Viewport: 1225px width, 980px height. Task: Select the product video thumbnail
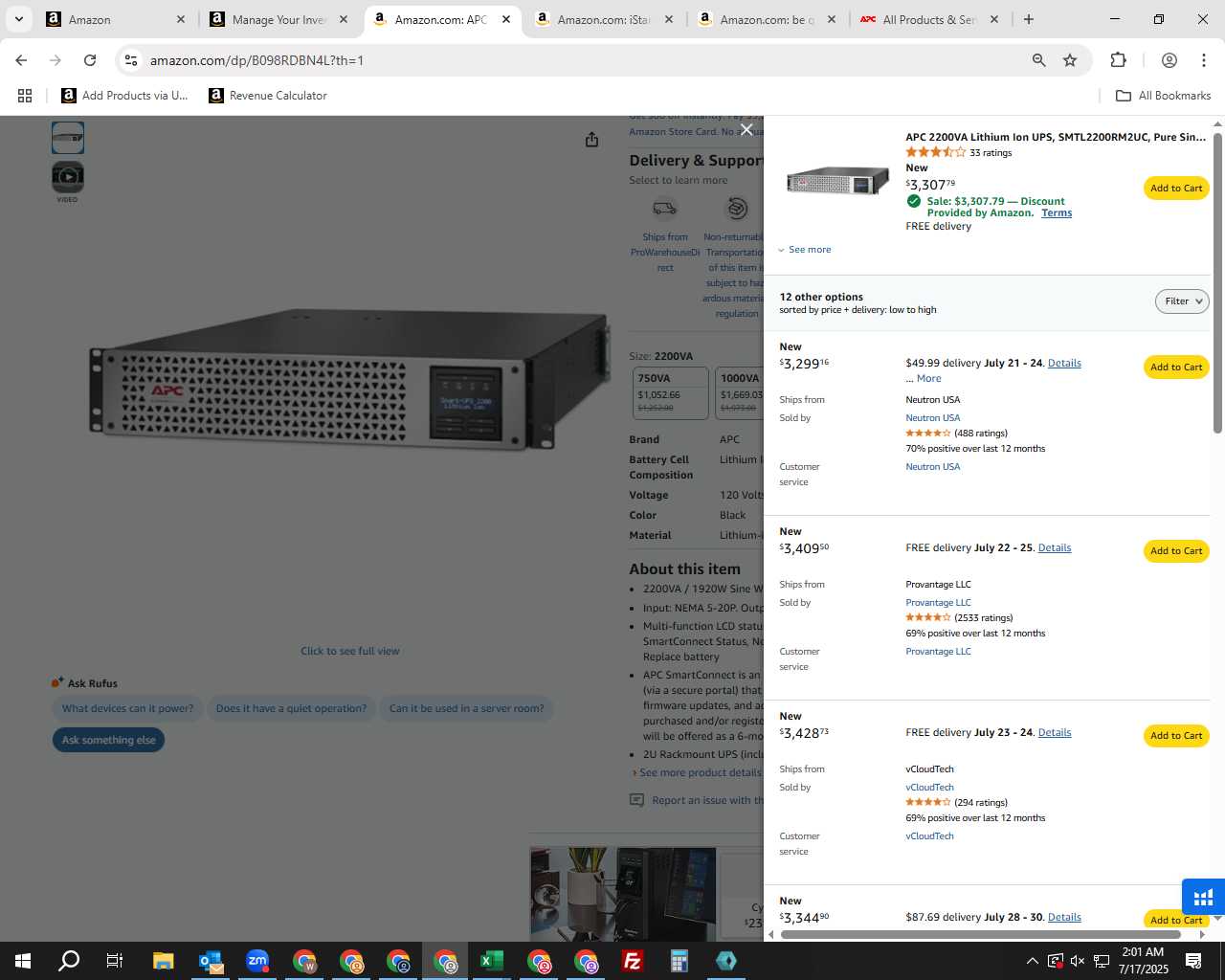click(68, 177)
